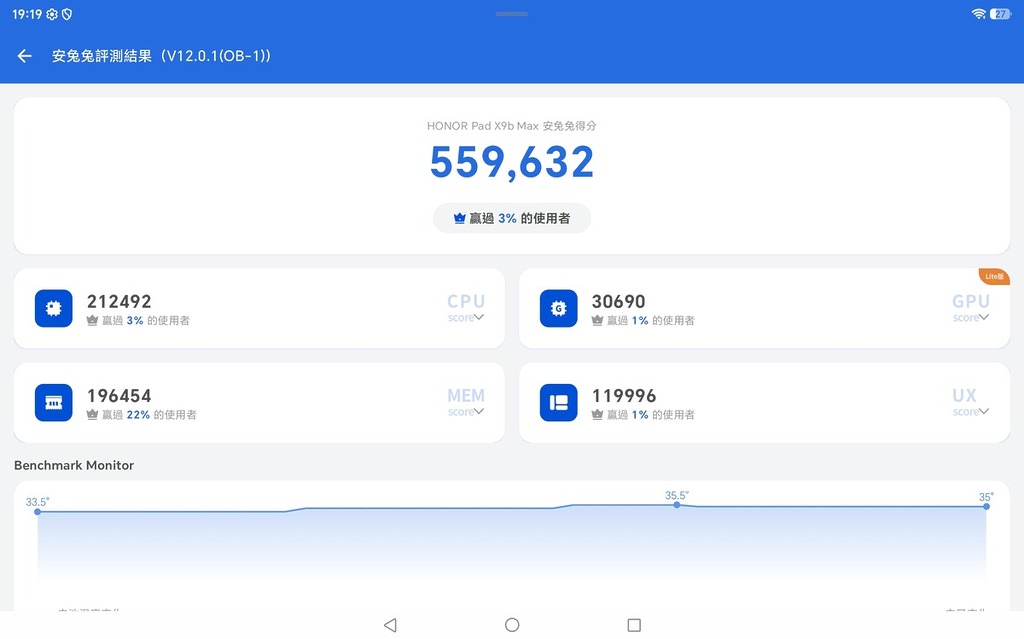Tap the CPU score value 212492

(x=119, y=301)
